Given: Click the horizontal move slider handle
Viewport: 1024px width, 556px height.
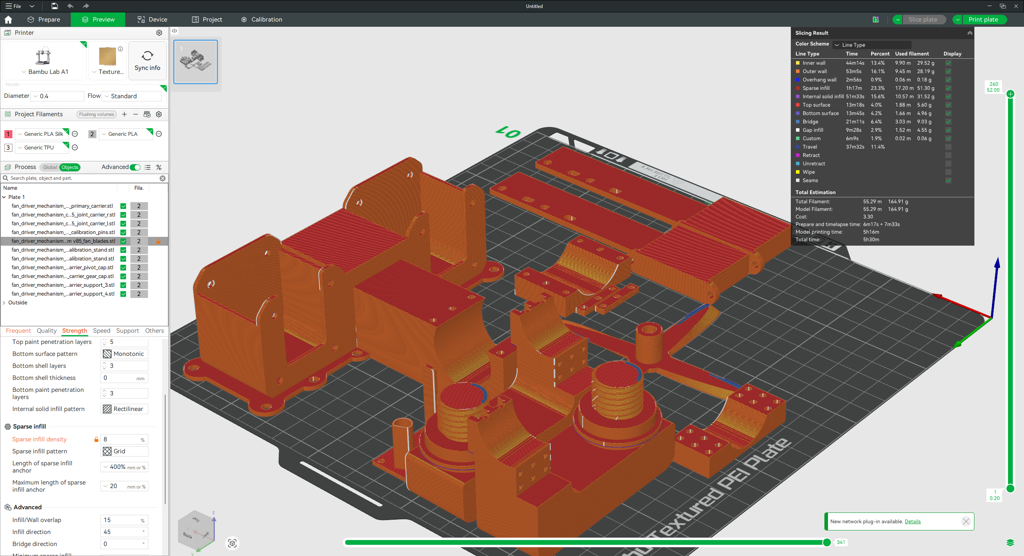Looking at the screenshot, I should (827, 542).
